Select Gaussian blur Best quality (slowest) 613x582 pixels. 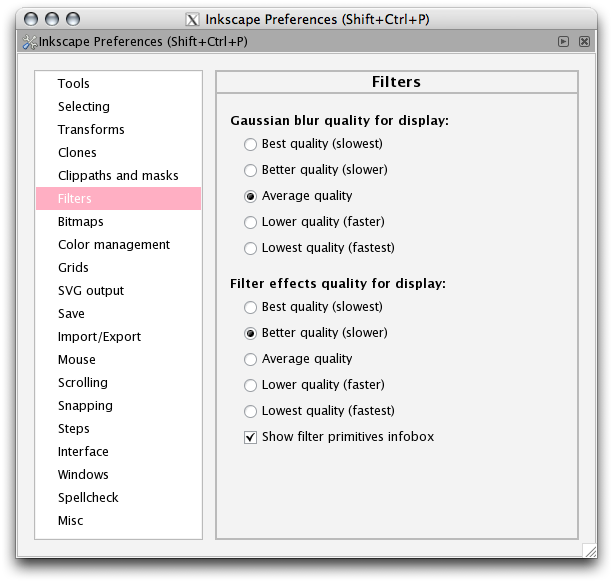[x=313, y=144]
